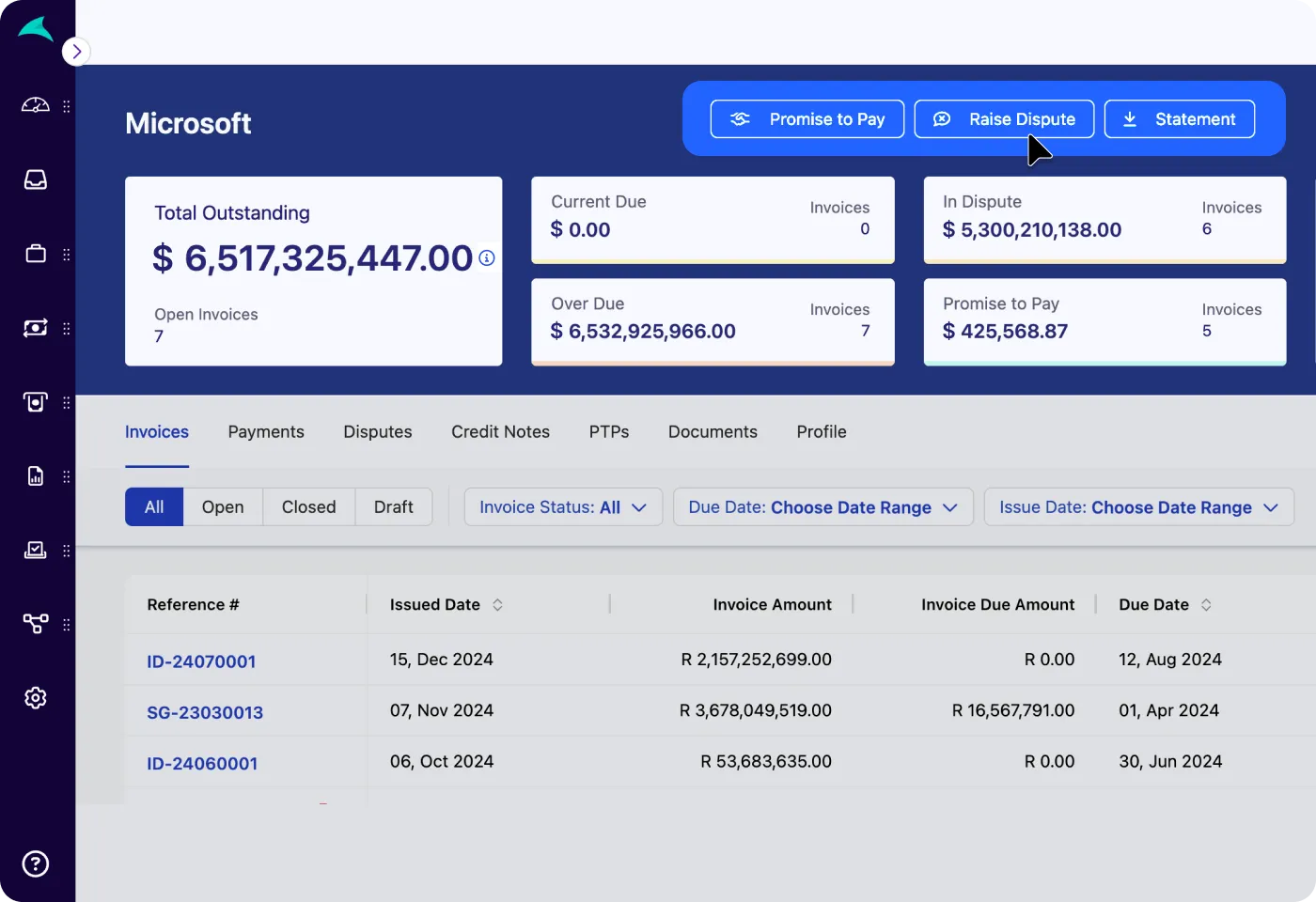Viewport: 1316px width, 902px height.
Task: Switch to the Documents tab
Action: tap(713, 432)
